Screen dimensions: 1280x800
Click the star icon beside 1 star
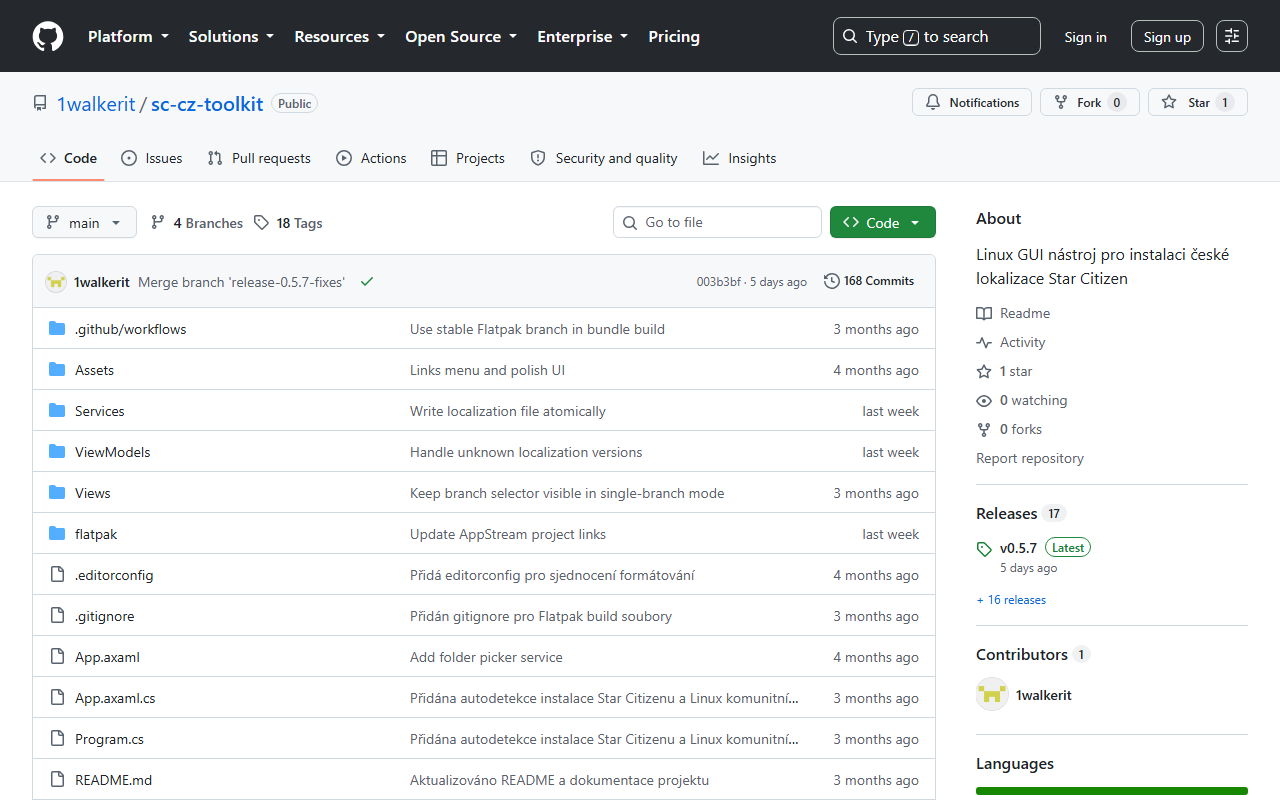pyautogui.click(x=984, y=372)
